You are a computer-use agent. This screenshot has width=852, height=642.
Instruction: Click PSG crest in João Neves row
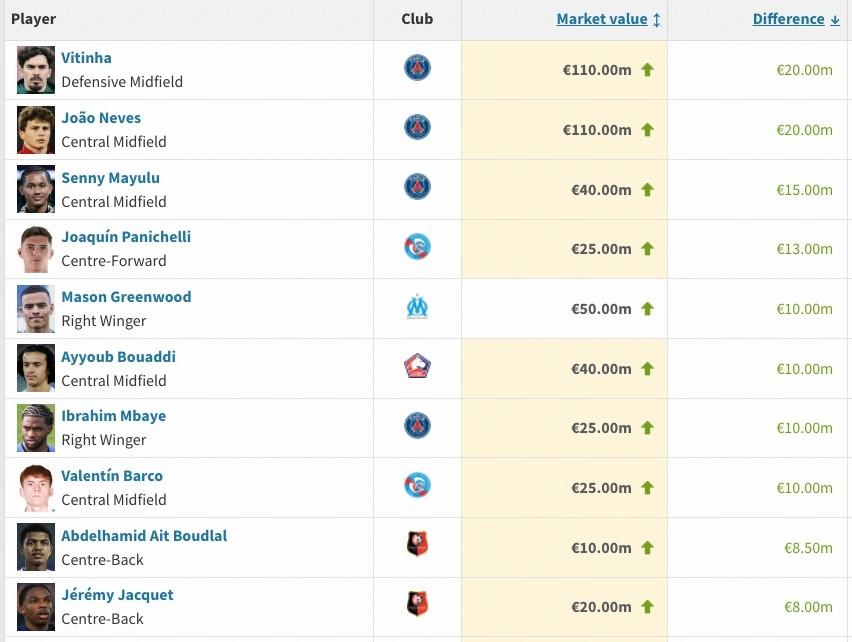417,128
